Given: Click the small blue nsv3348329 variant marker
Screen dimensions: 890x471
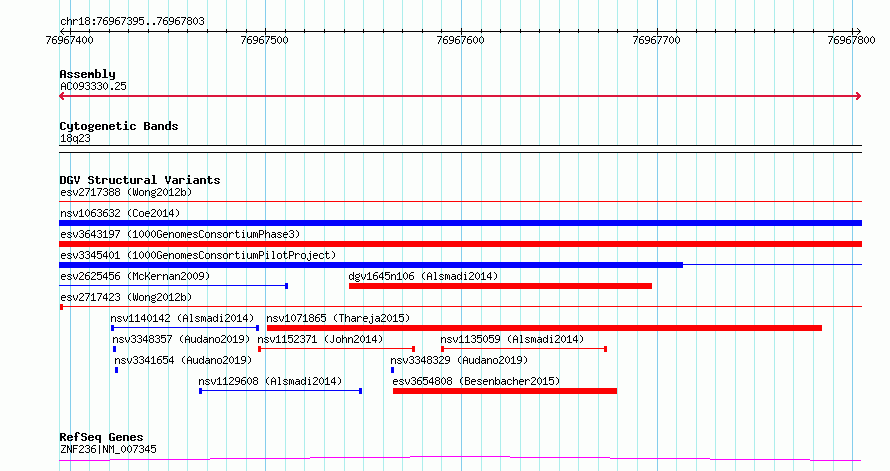Looking at the screenshot, I should (x=392, y=370).
